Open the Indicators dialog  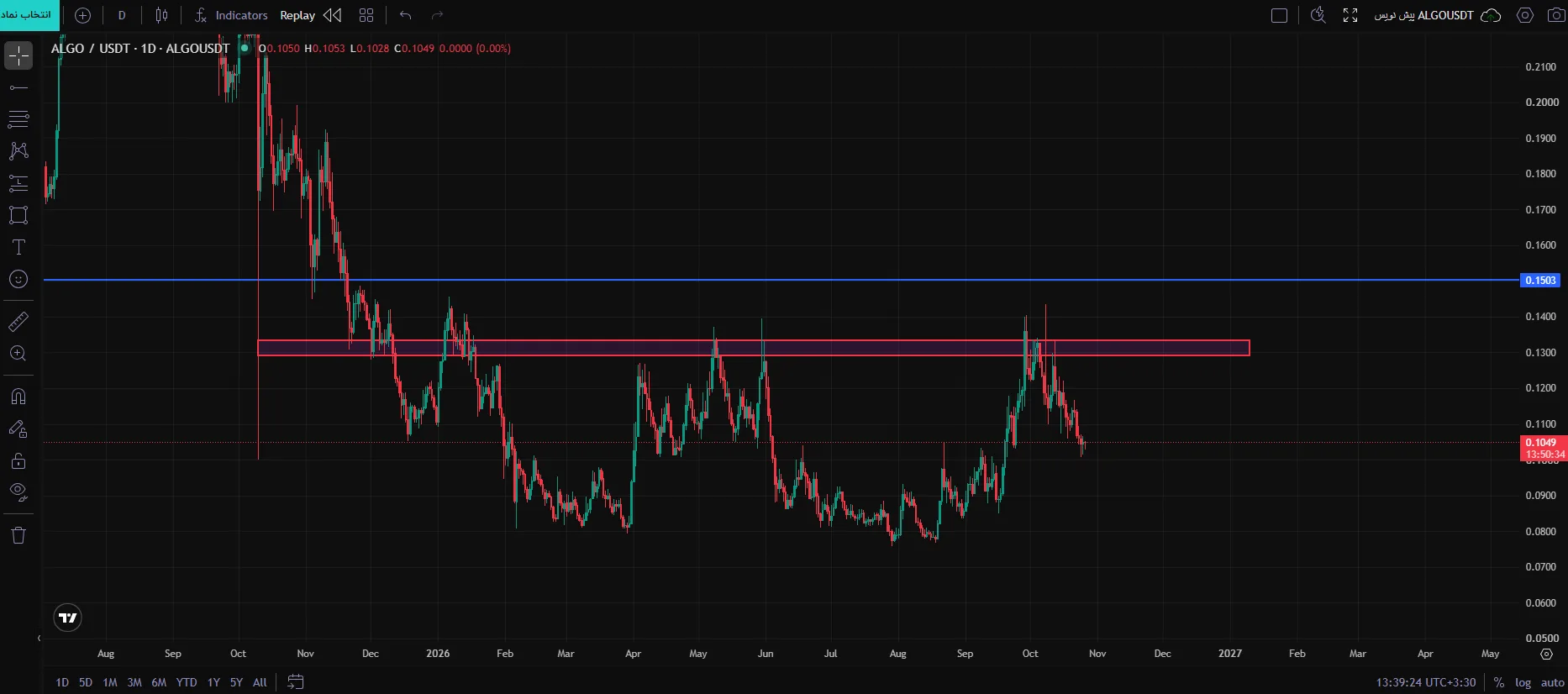click(x=231, y=15)
